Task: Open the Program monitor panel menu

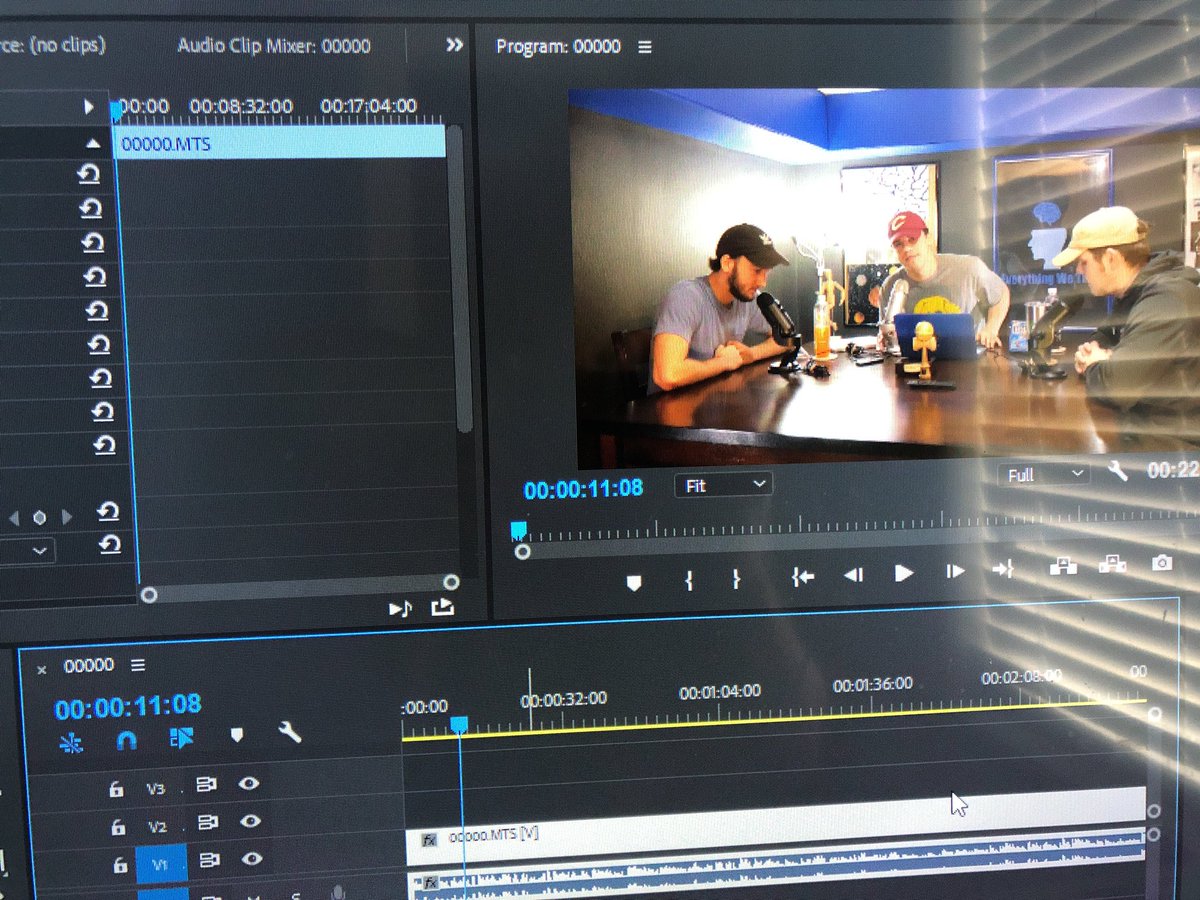Action: coord(645,47)
